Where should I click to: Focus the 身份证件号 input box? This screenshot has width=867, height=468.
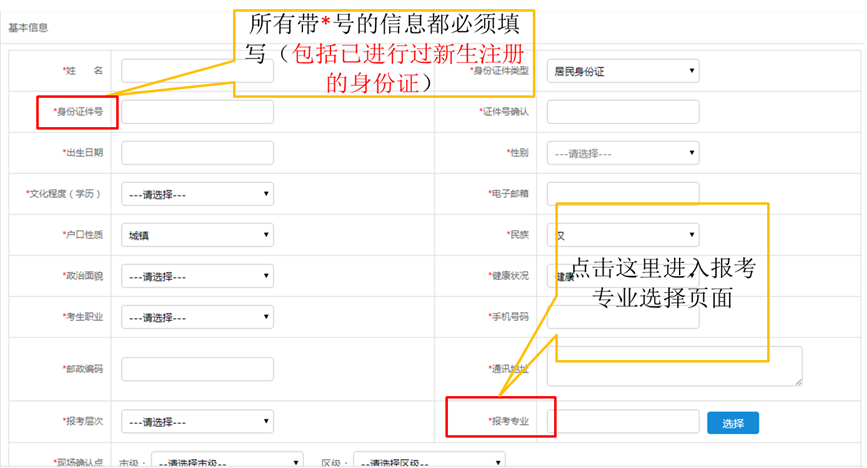pos(197,112)
